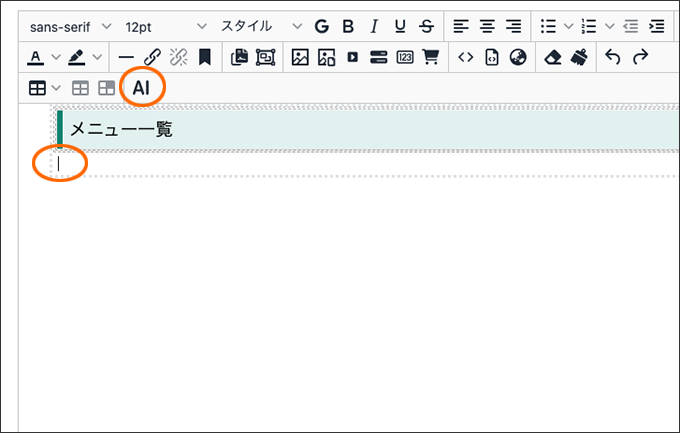The height and width of the screenshot is (433, 680).
Task: Place cursor in empty paragraph below heading
Action: pos(364,164)
